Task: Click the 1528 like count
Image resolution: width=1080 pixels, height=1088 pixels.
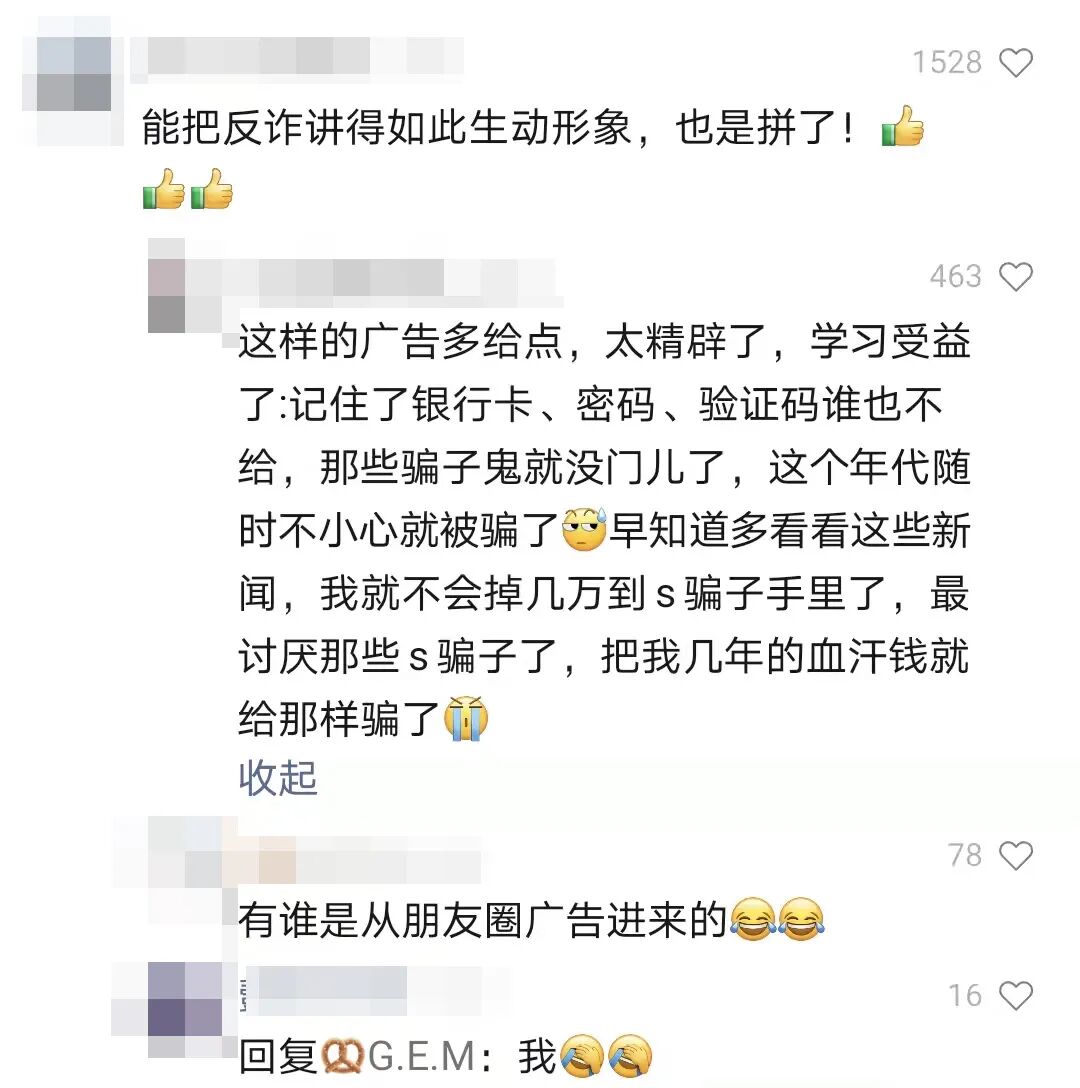Action: 947,62
